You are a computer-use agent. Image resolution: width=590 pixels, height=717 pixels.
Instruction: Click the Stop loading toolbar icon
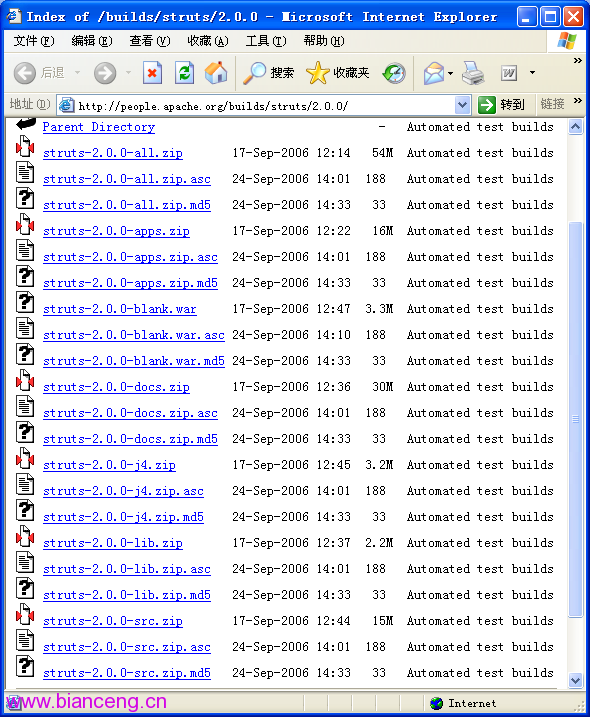(152, 73)
